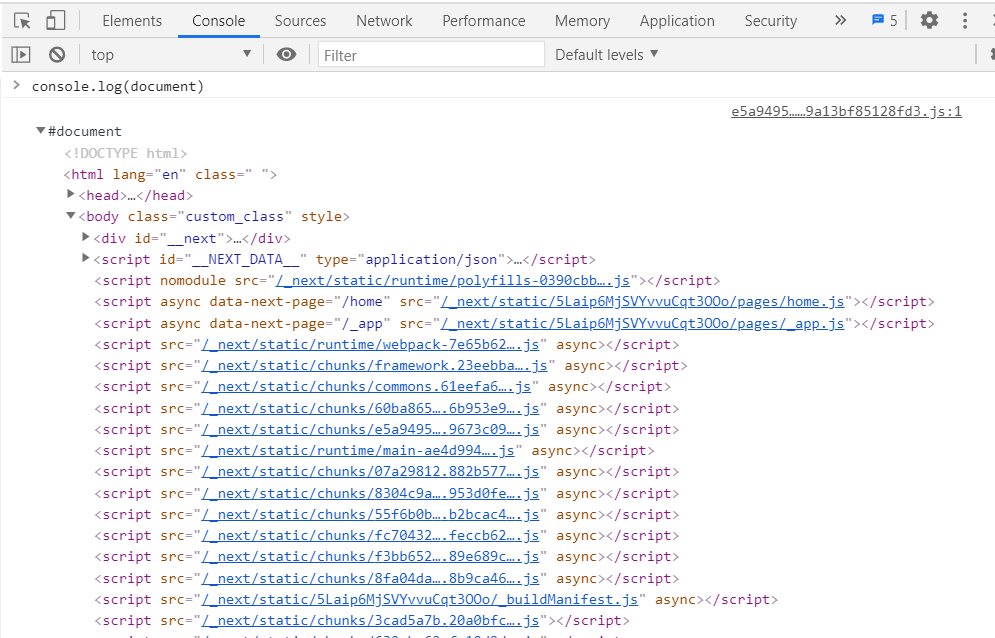This screenshot has width=995, height=638.
Task: Click the console.log(document) command text
Action: pos(118,86)
